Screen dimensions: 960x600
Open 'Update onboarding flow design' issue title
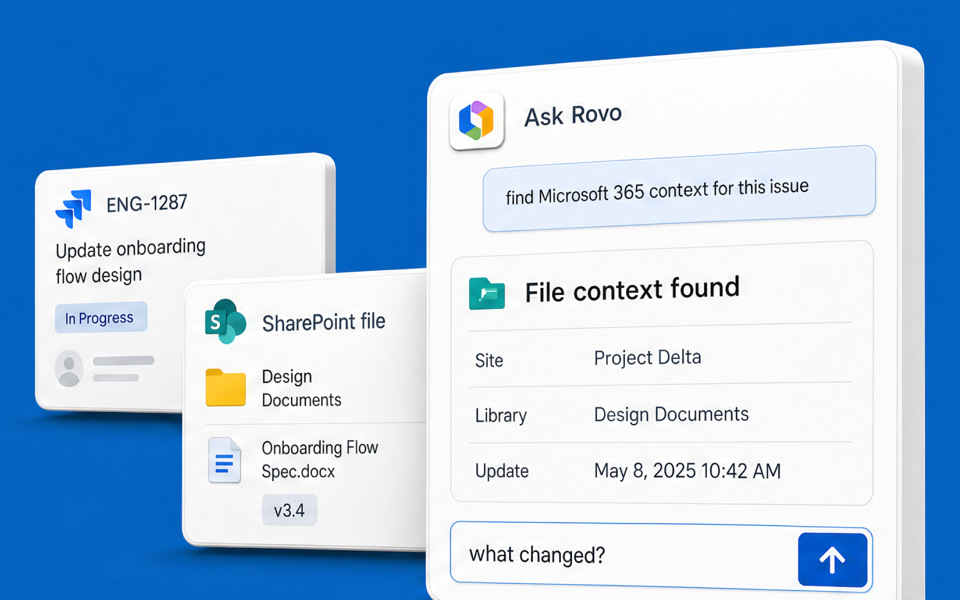coord(130,261)
